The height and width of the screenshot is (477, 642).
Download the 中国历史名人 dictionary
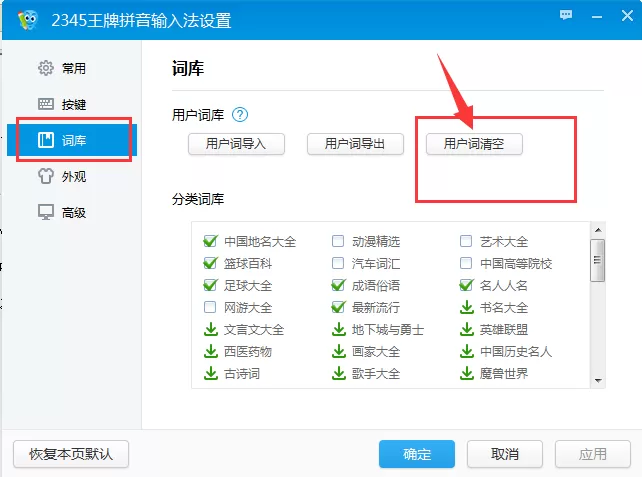(x=466, y=352)
